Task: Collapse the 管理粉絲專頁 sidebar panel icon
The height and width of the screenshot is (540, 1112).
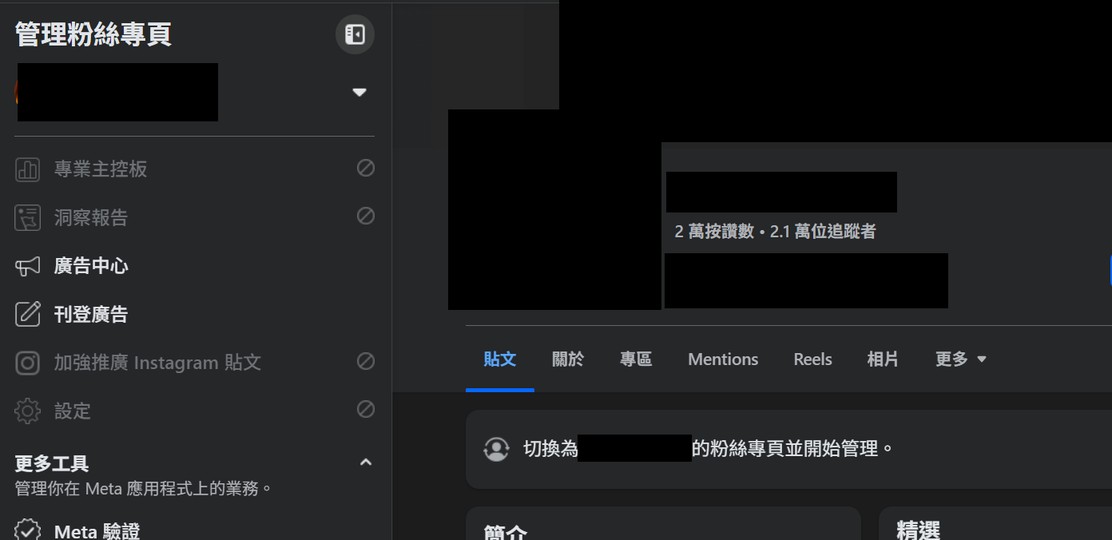Action: (355, 35)
